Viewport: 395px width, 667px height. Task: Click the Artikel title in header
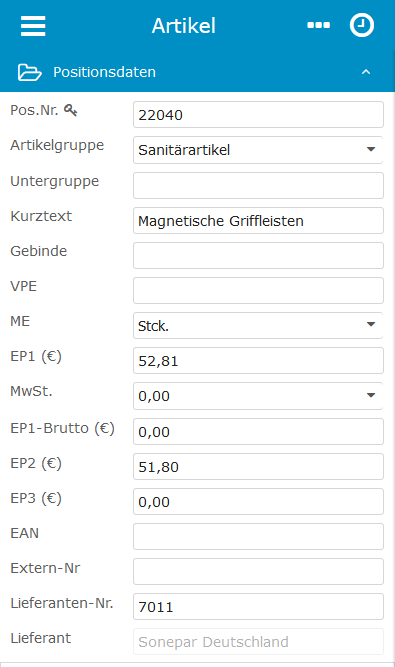(x=184, y=26)
